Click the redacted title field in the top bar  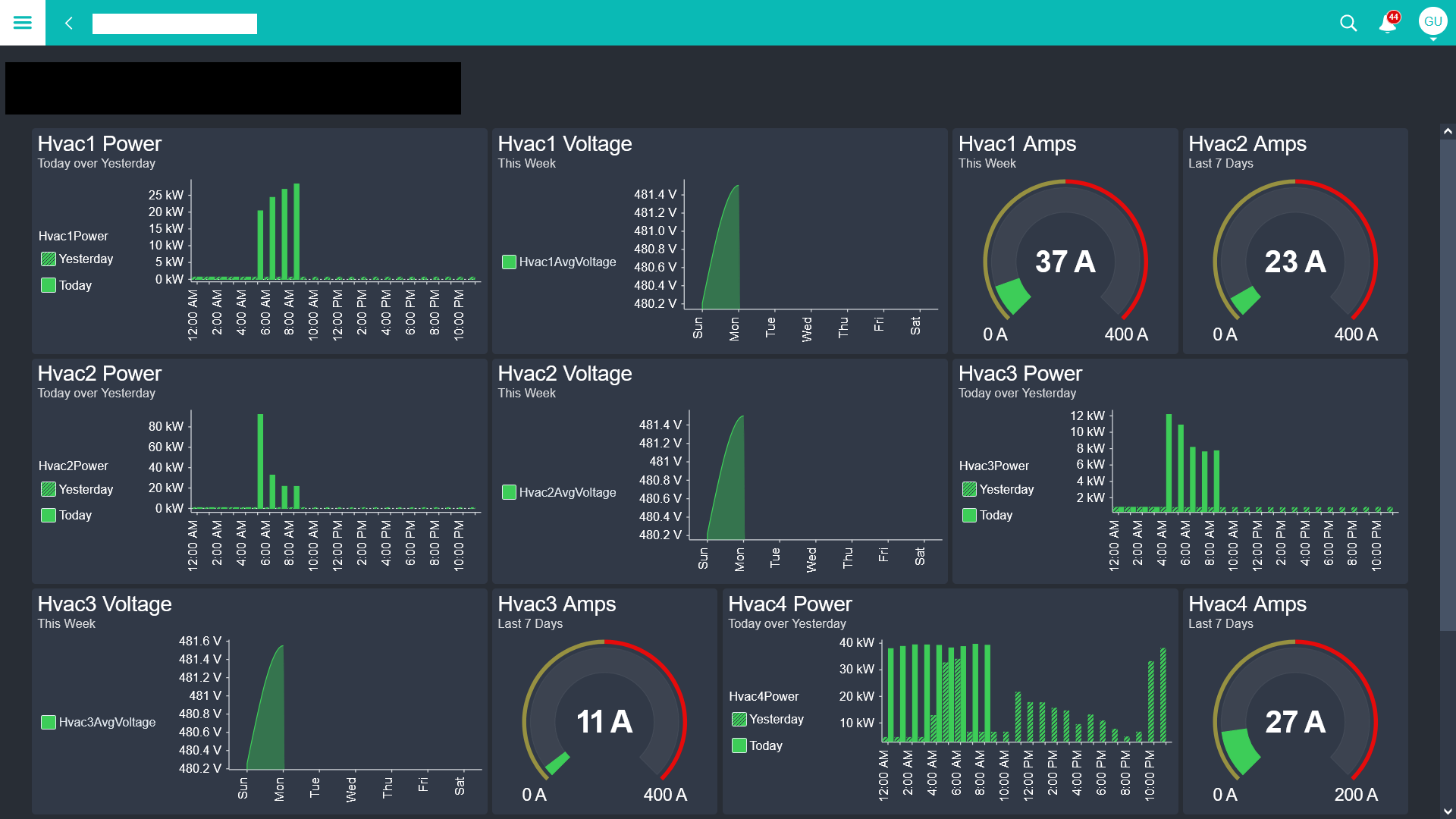[x=174, y=24]
